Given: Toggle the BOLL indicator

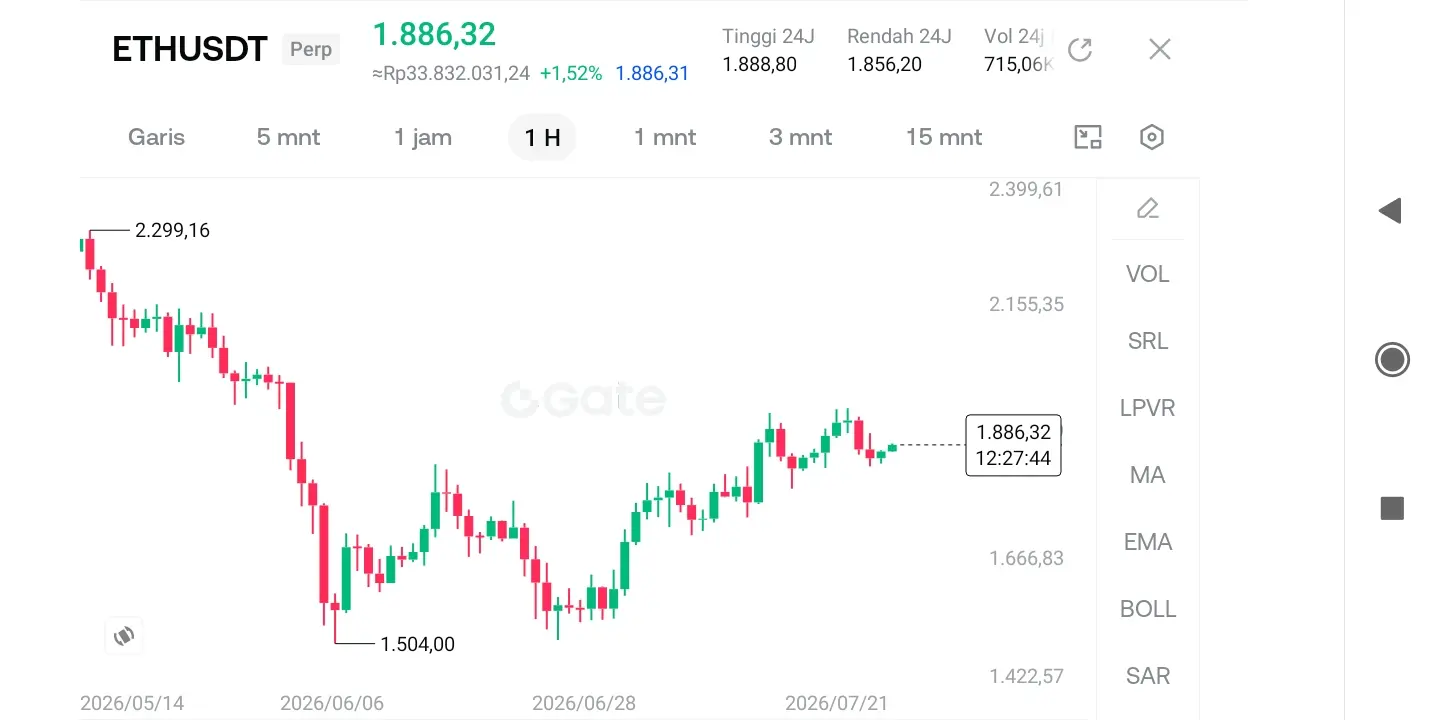Looking at the screenshot, I should [1148, 609].
